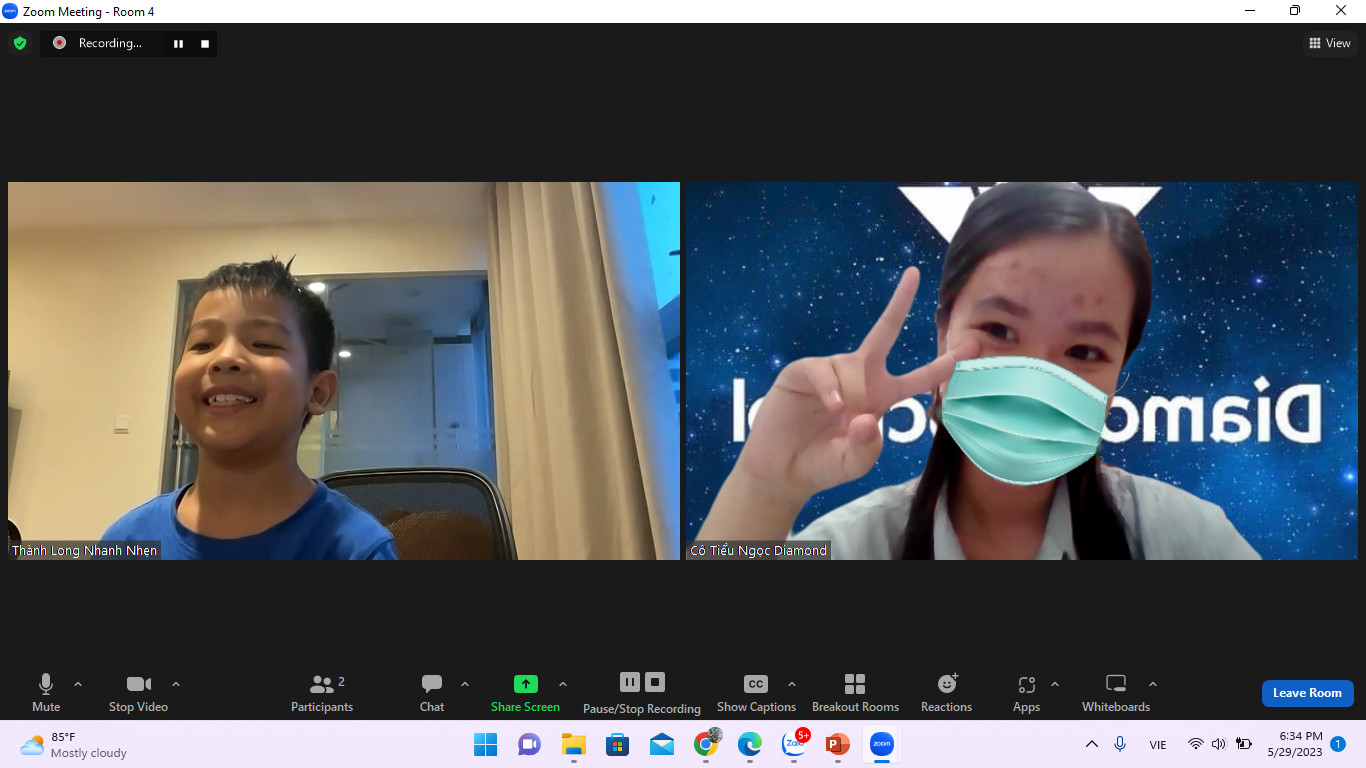
Task: Open the Reactions menu
Action: pyautogui.click(x=946, y=692)
